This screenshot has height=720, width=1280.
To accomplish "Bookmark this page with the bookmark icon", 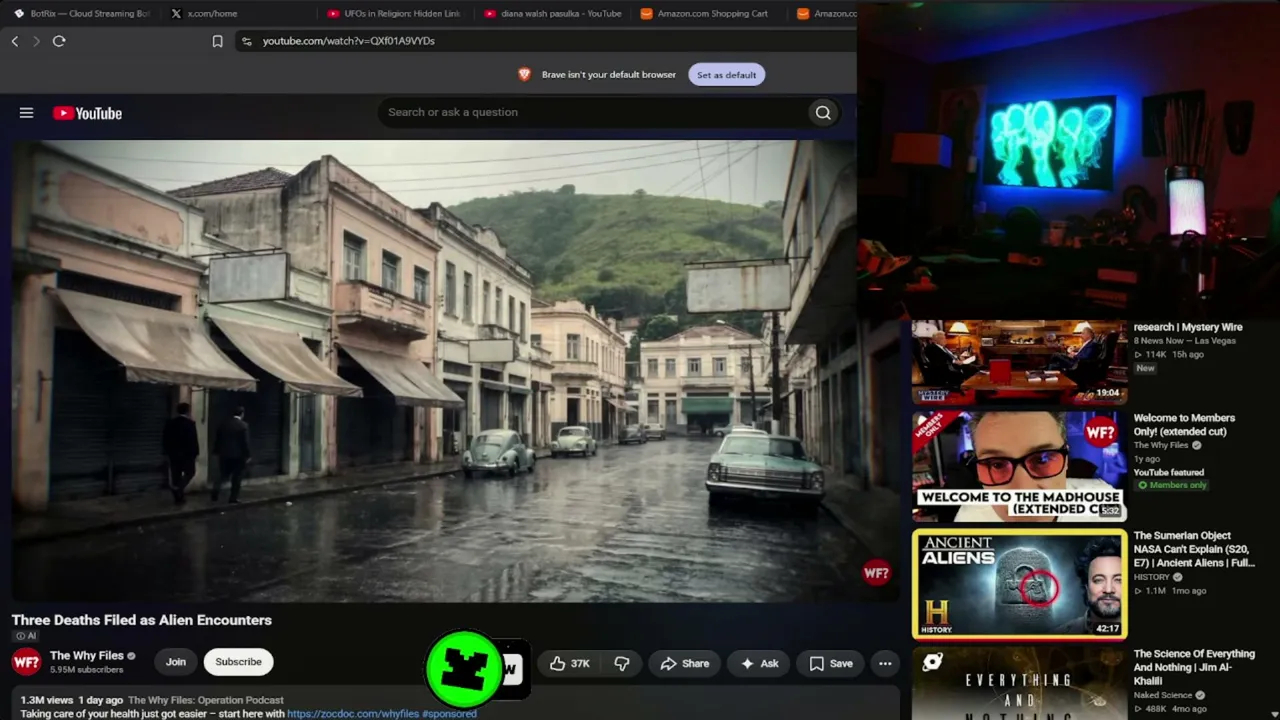I will point(217,41).
